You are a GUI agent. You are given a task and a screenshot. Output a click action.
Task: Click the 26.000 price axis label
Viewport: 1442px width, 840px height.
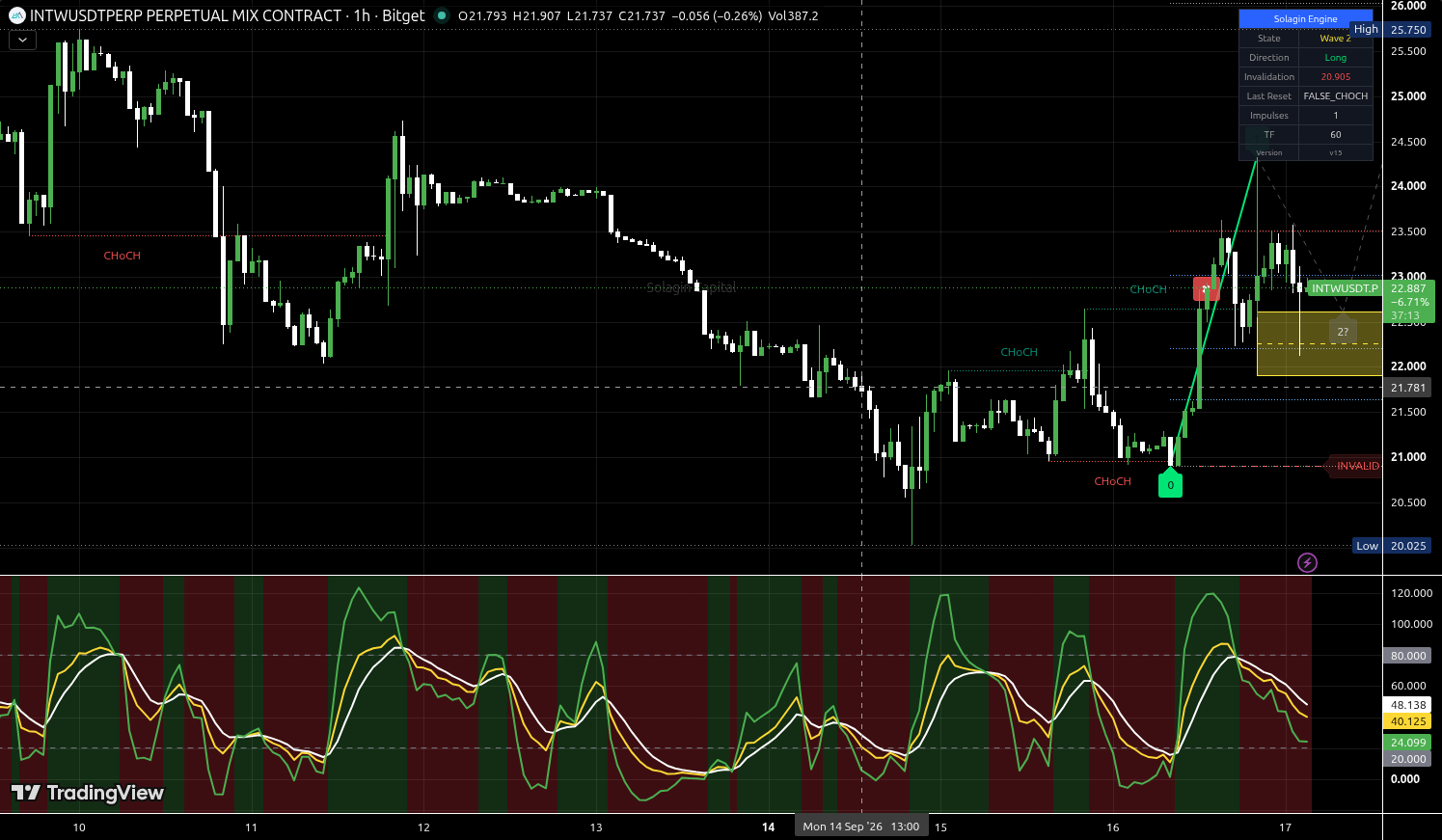[1408, 6]
